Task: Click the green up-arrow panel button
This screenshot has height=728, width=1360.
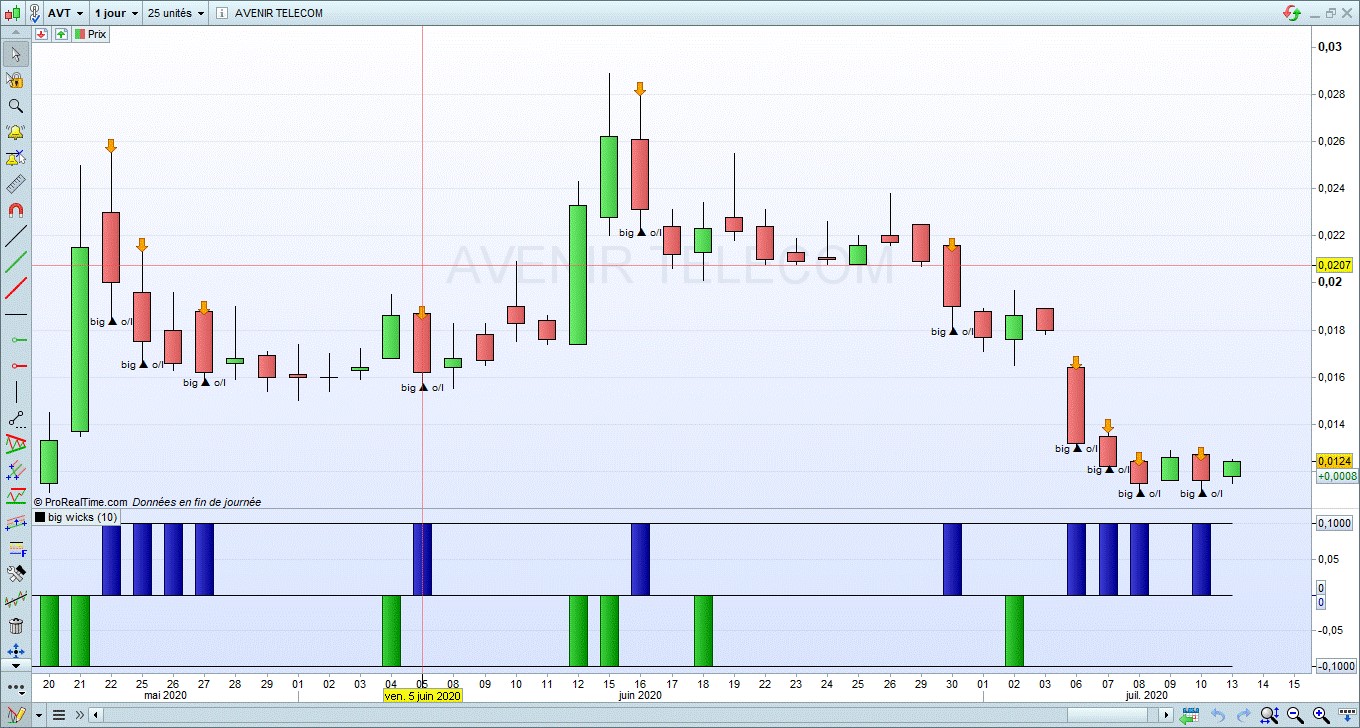Action: point(61,34)
